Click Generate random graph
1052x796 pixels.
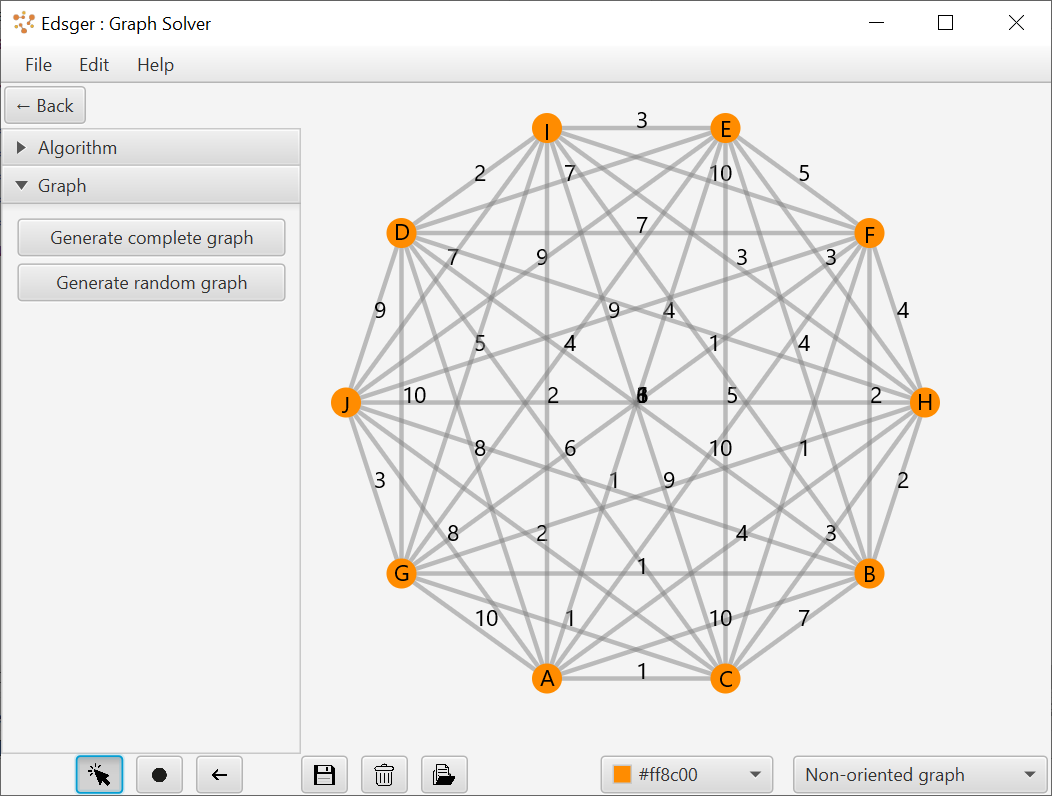tap(152, 283)
